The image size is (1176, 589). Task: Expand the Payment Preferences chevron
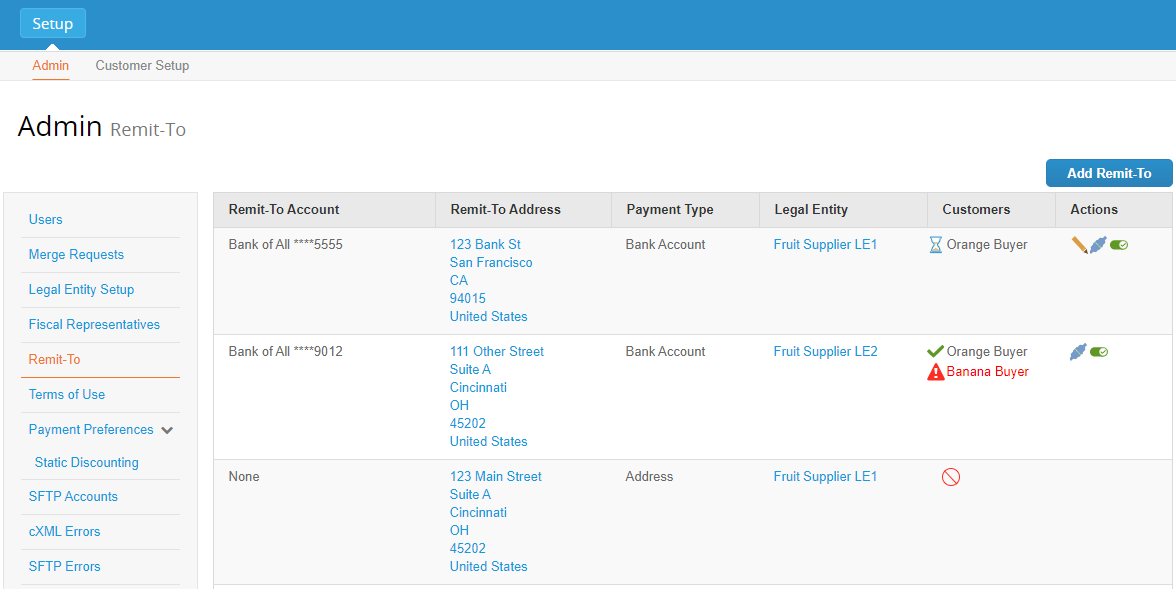pos(167,430)
